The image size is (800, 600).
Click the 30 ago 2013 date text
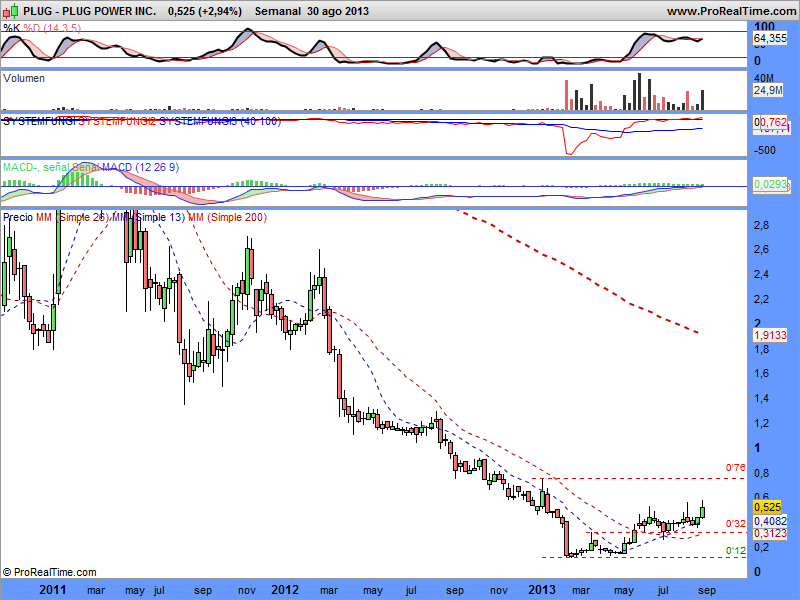click(x=338, y=11)
